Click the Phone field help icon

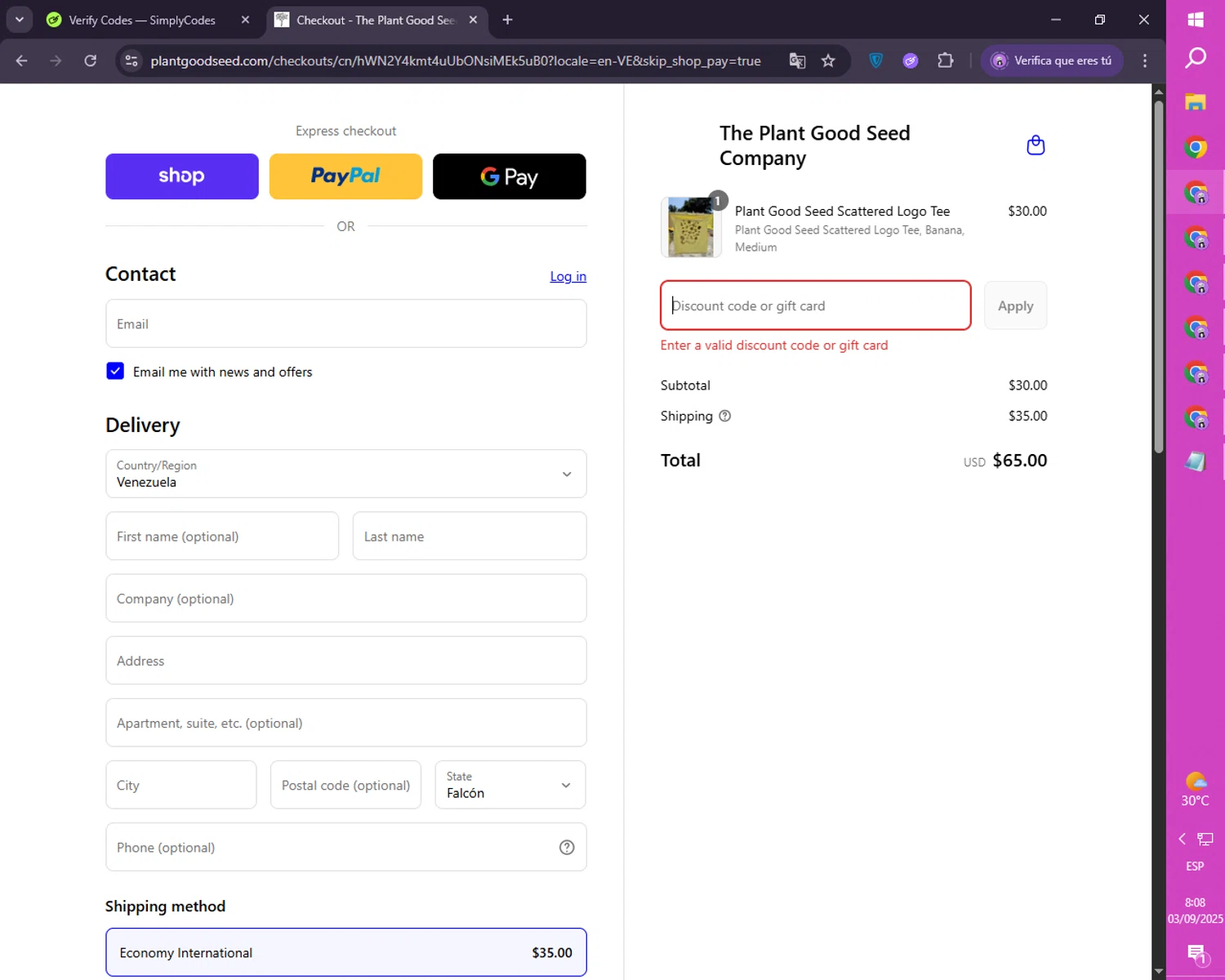(567, 848)
